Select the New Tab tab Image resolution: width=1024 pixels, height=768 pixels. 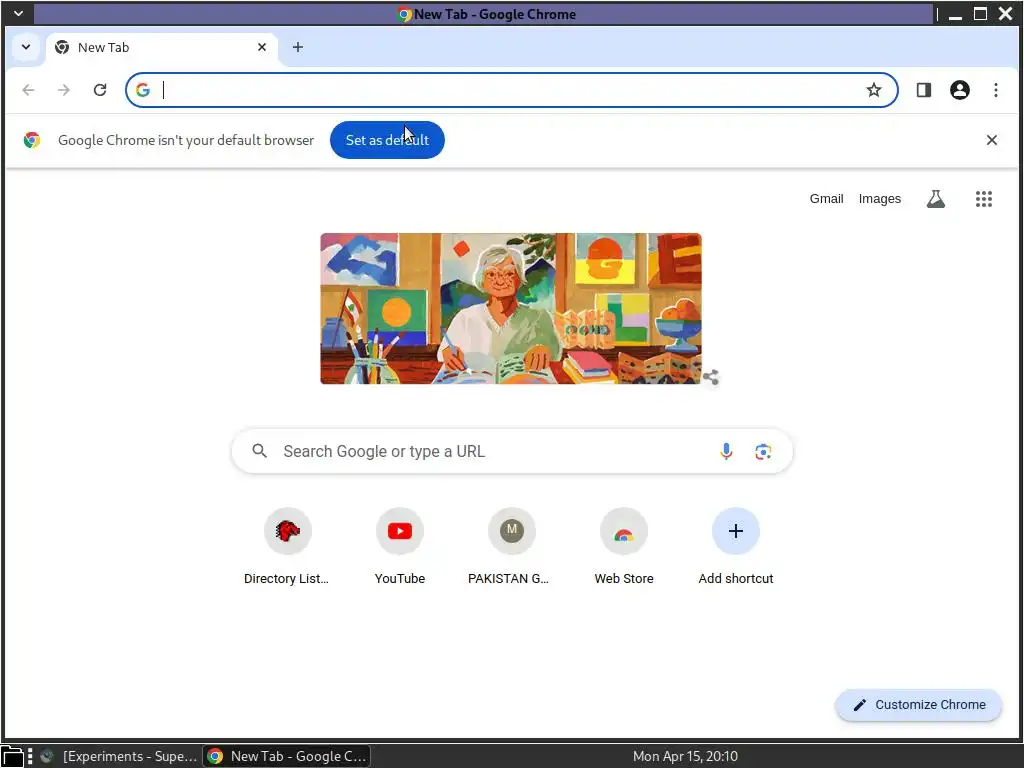coord(161,47)
